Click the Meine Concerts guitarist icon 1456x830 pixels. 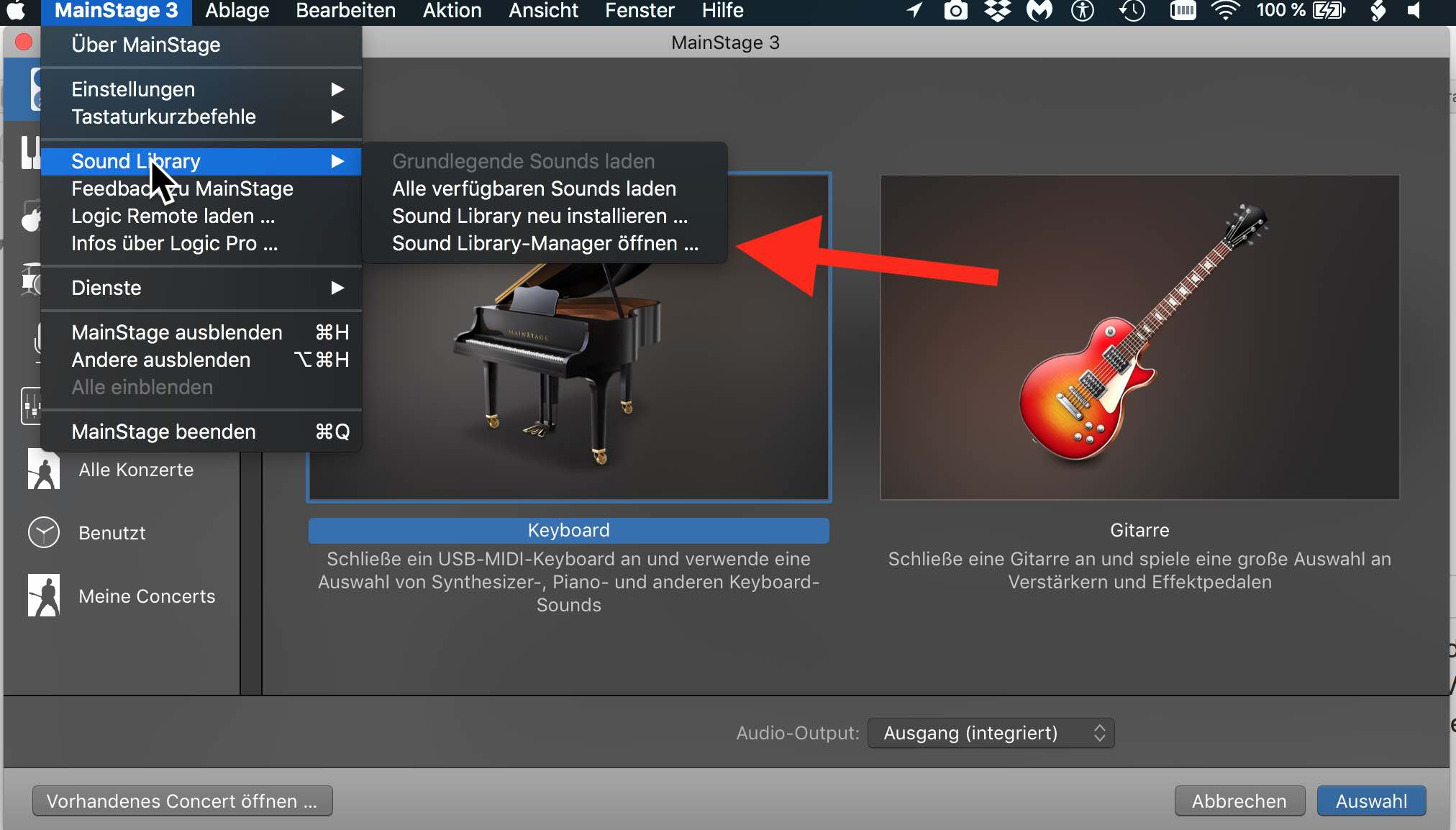coord(44,596)
